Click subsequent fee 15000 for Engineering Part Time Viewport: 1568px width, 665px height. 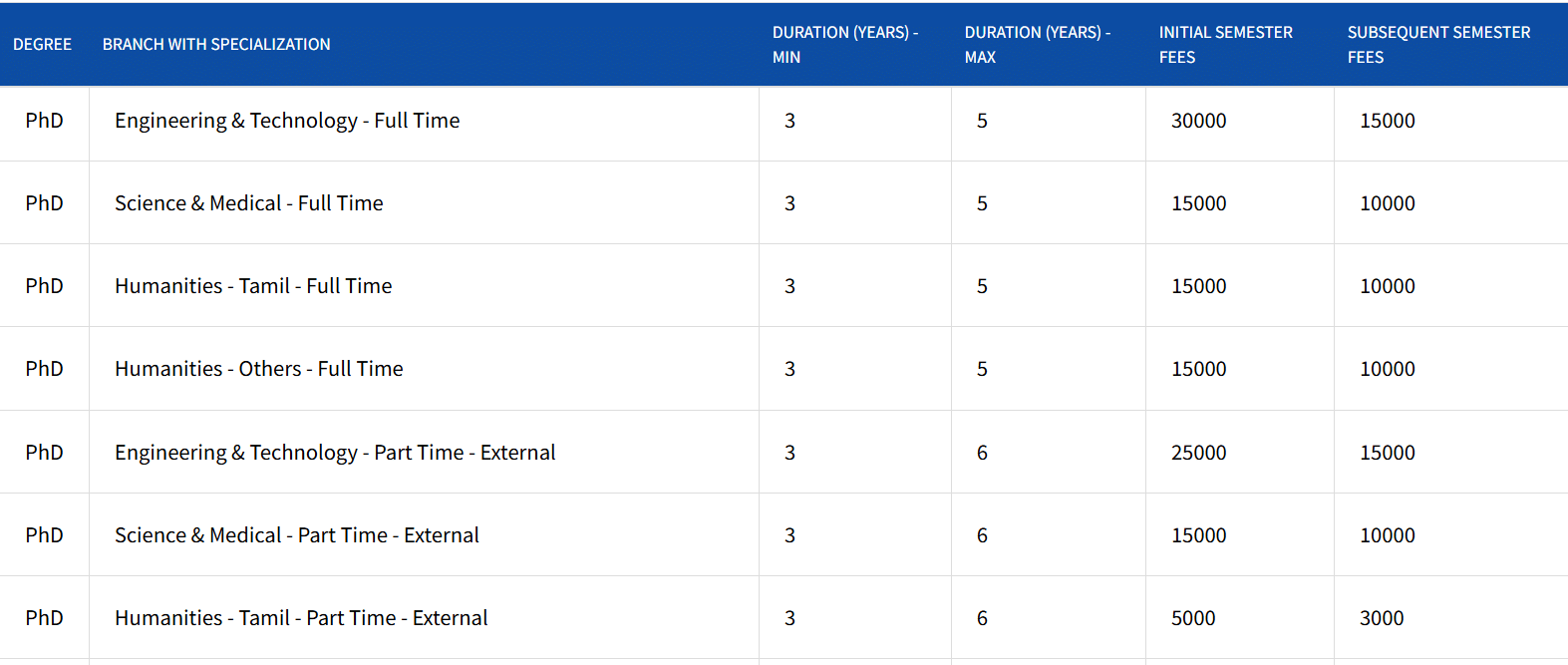(x=1387, y=453)
